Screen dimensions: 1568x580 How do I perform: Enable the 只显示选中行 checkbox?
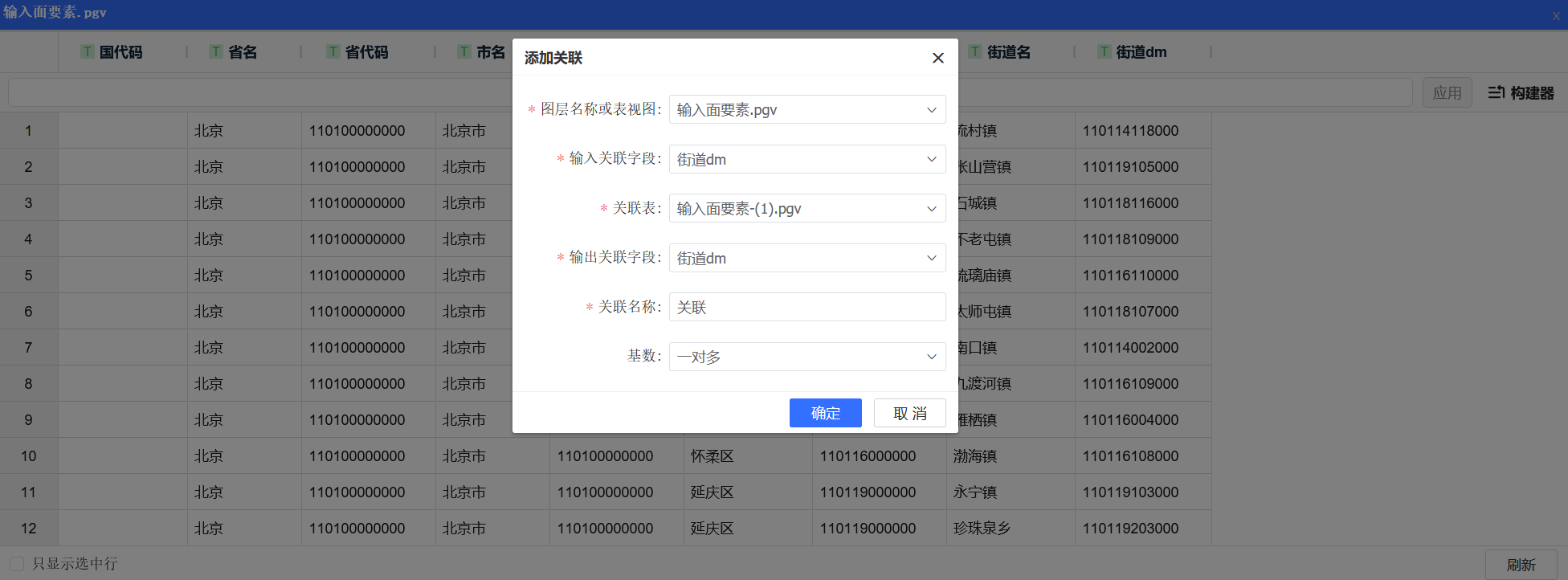17,564
